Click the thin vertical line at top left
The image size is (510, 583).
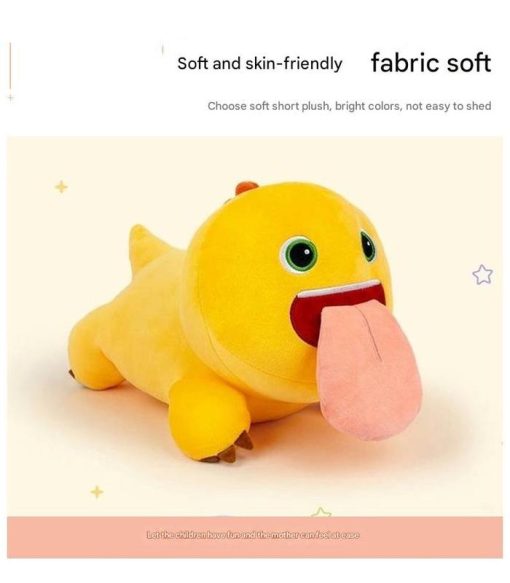click(x=10, y=66)
